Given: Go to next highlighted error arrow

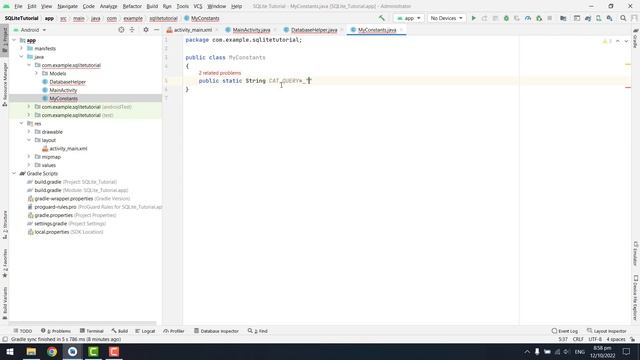Looking at the screenshot, I should [626, 41].
